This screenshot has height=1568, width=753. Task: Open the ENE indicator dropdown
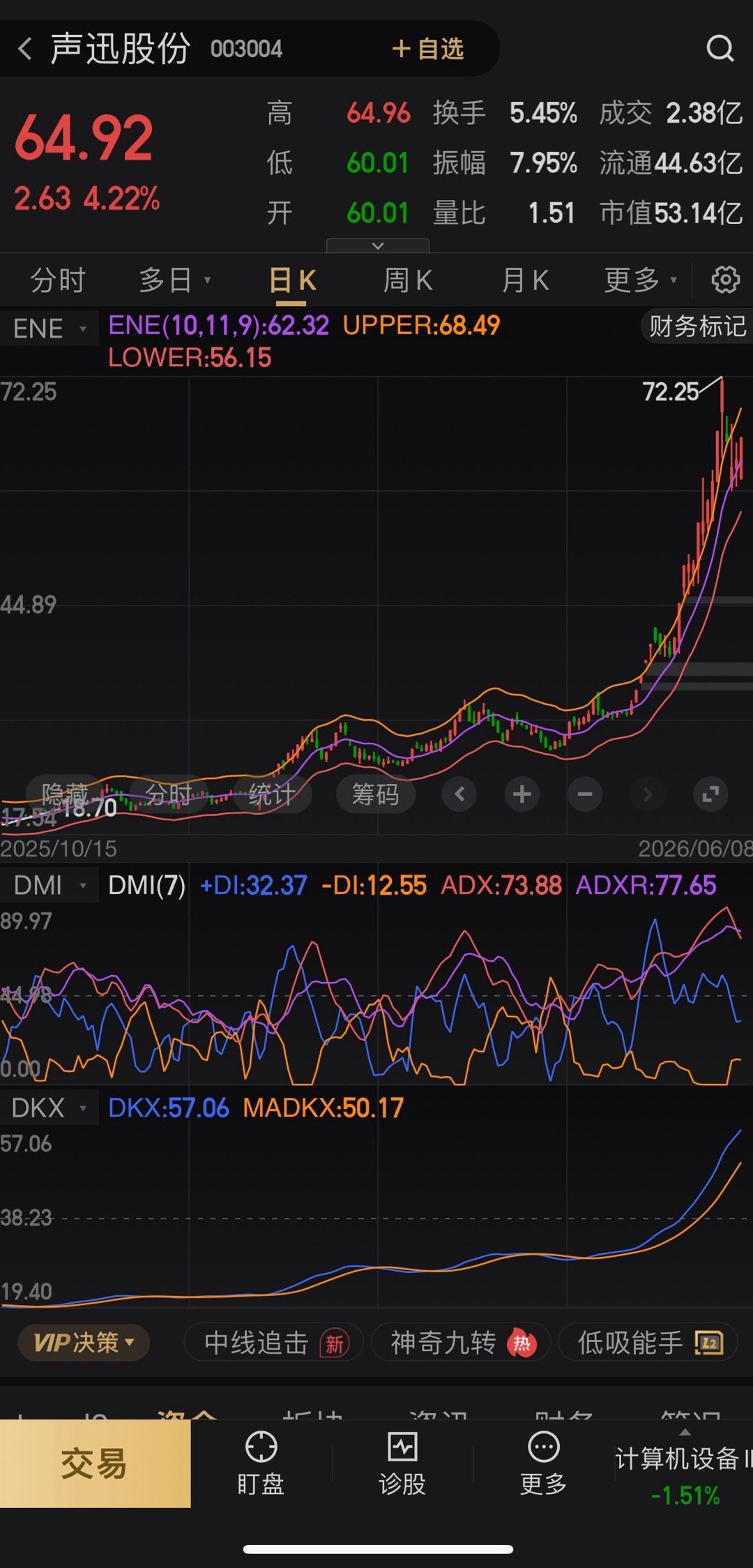50,328
